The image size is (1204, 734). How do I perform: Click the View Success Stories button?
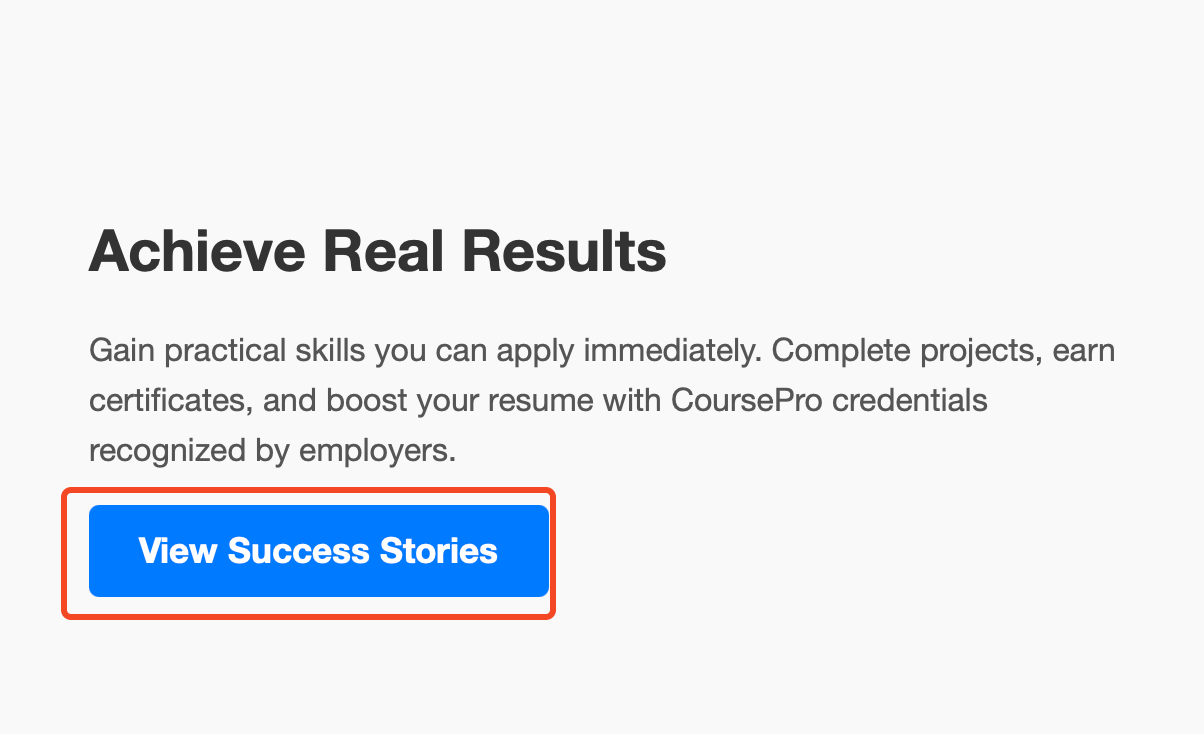[318, 551]
